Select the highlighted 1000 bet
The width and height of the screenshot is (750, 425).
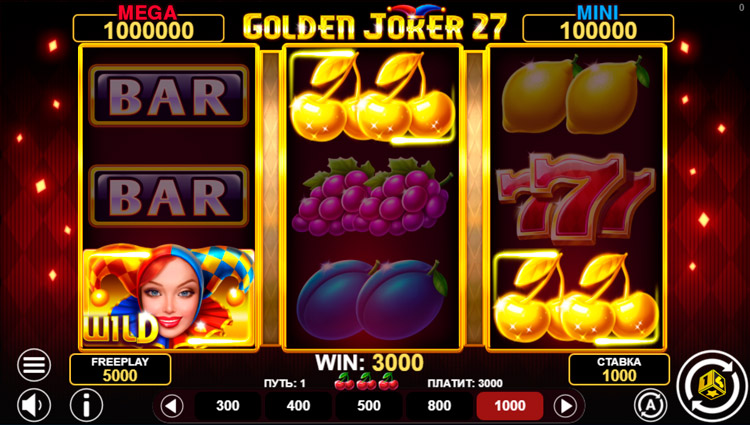click(x=509, y=406)
